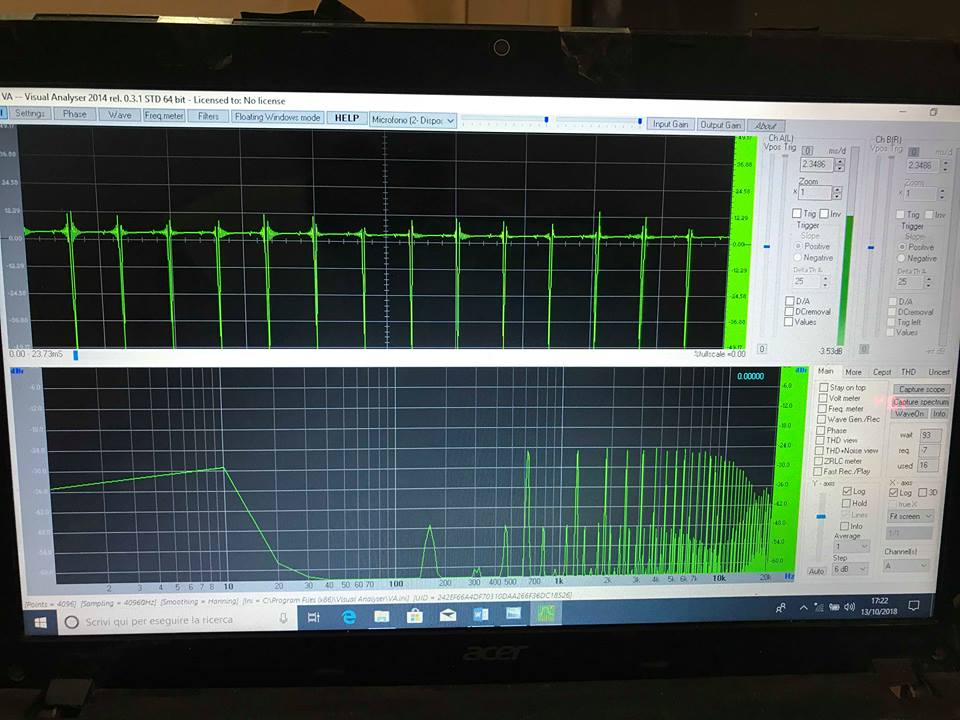Open the Mail app from the taskbar
This screenshot has height=720, width=960.
click(x=448, y=615)
